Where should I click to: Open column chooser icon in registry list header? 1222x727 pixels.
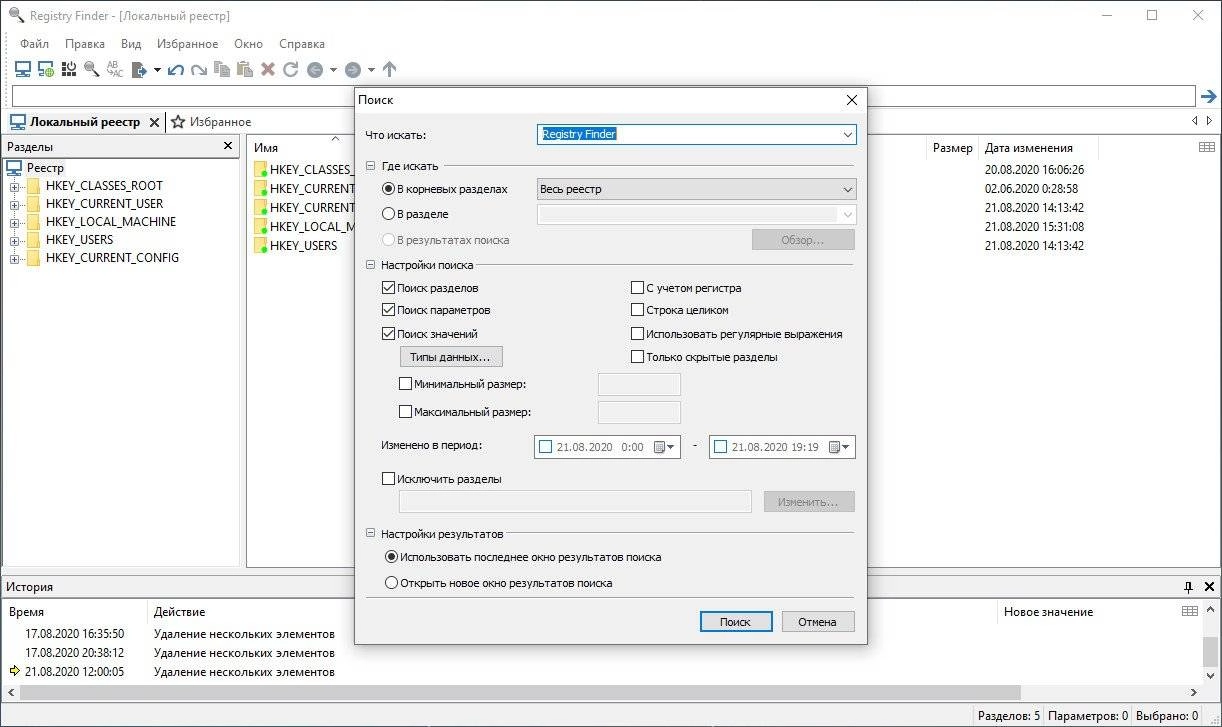1207,147
